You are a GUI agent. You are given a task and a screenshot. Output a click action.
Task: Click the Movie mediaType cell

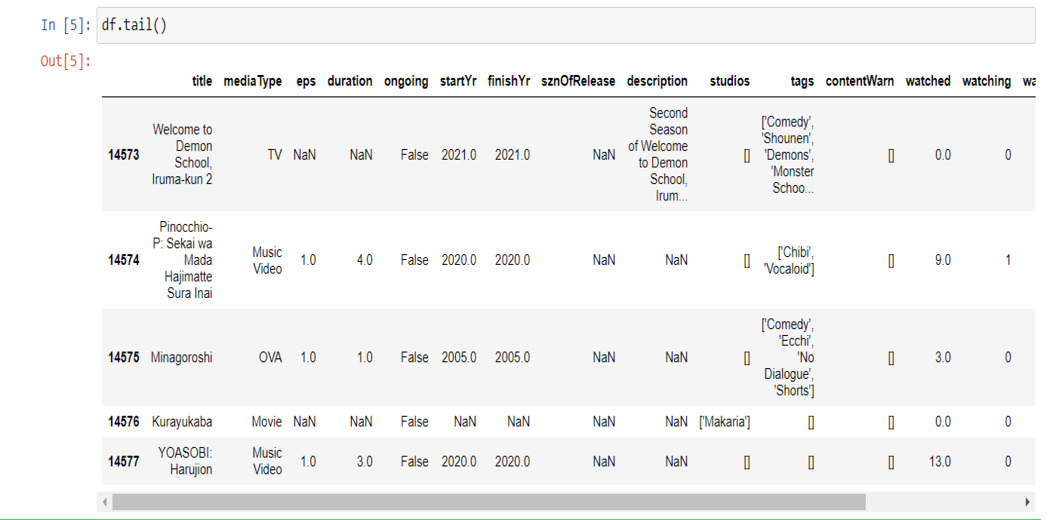click(x=267, y=422)
